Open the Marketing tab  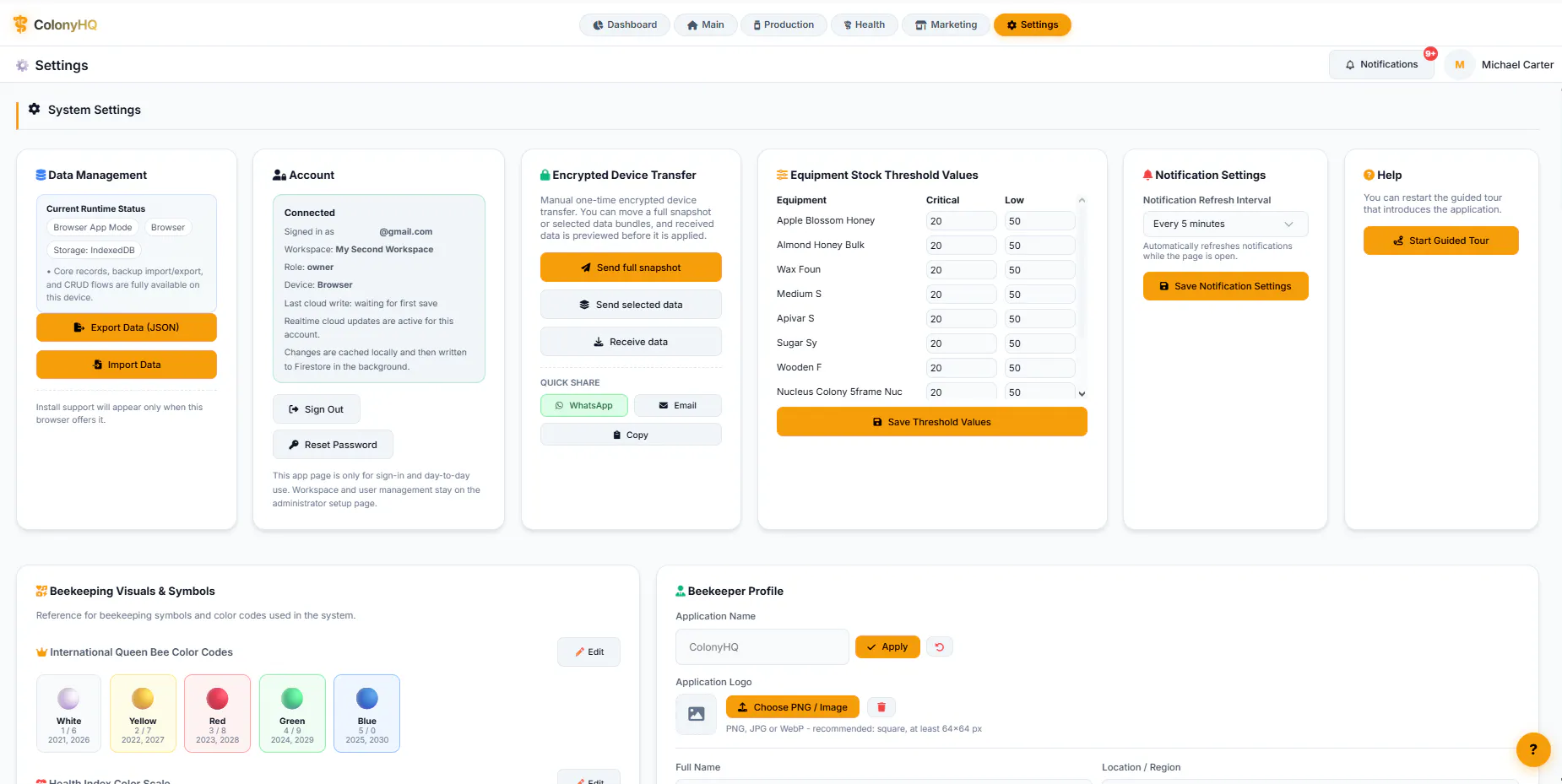tap(946, 24)
